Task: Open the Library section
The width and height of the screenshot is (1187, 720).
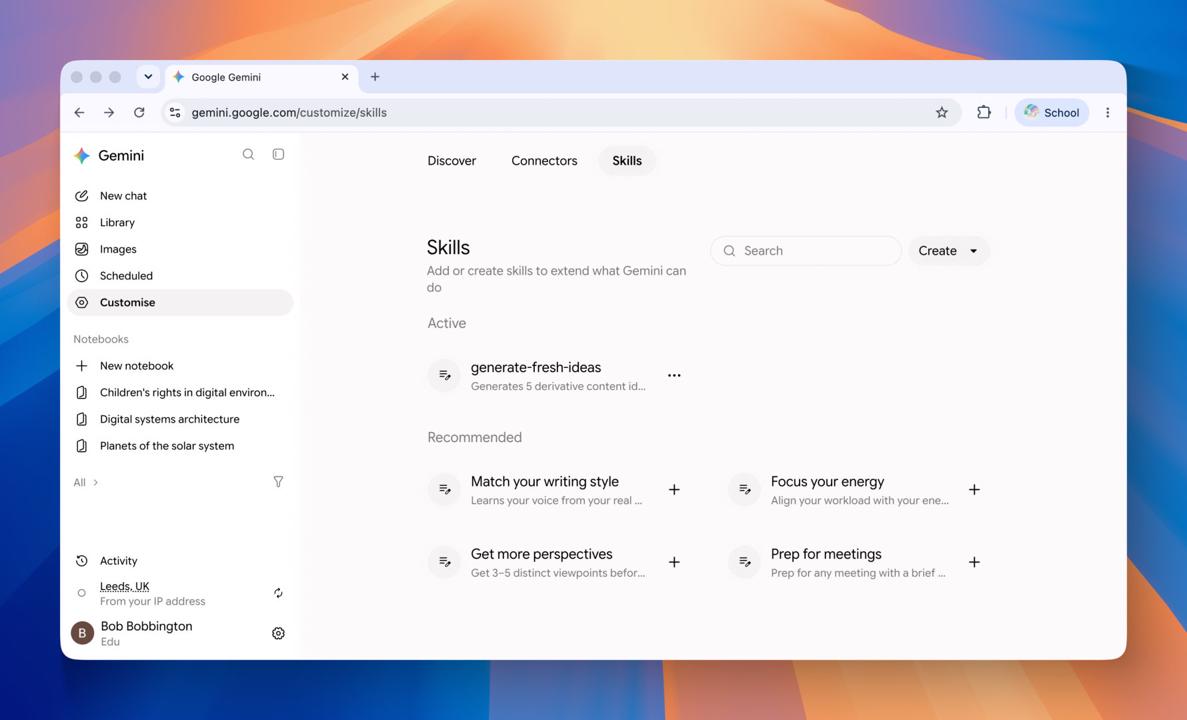Action: (180, 223)
